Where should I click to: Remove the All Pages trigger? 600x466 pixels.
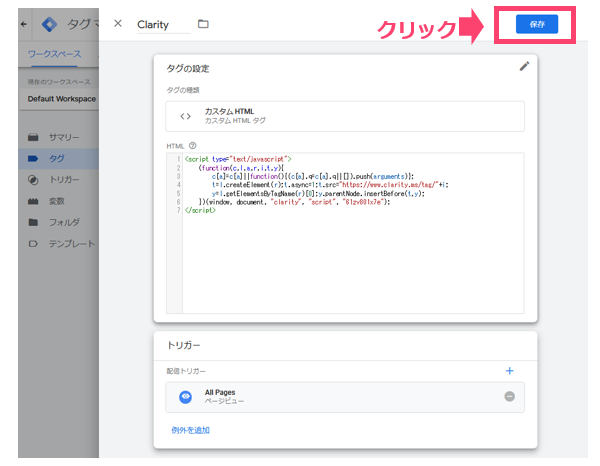click(x=509, y=396)
